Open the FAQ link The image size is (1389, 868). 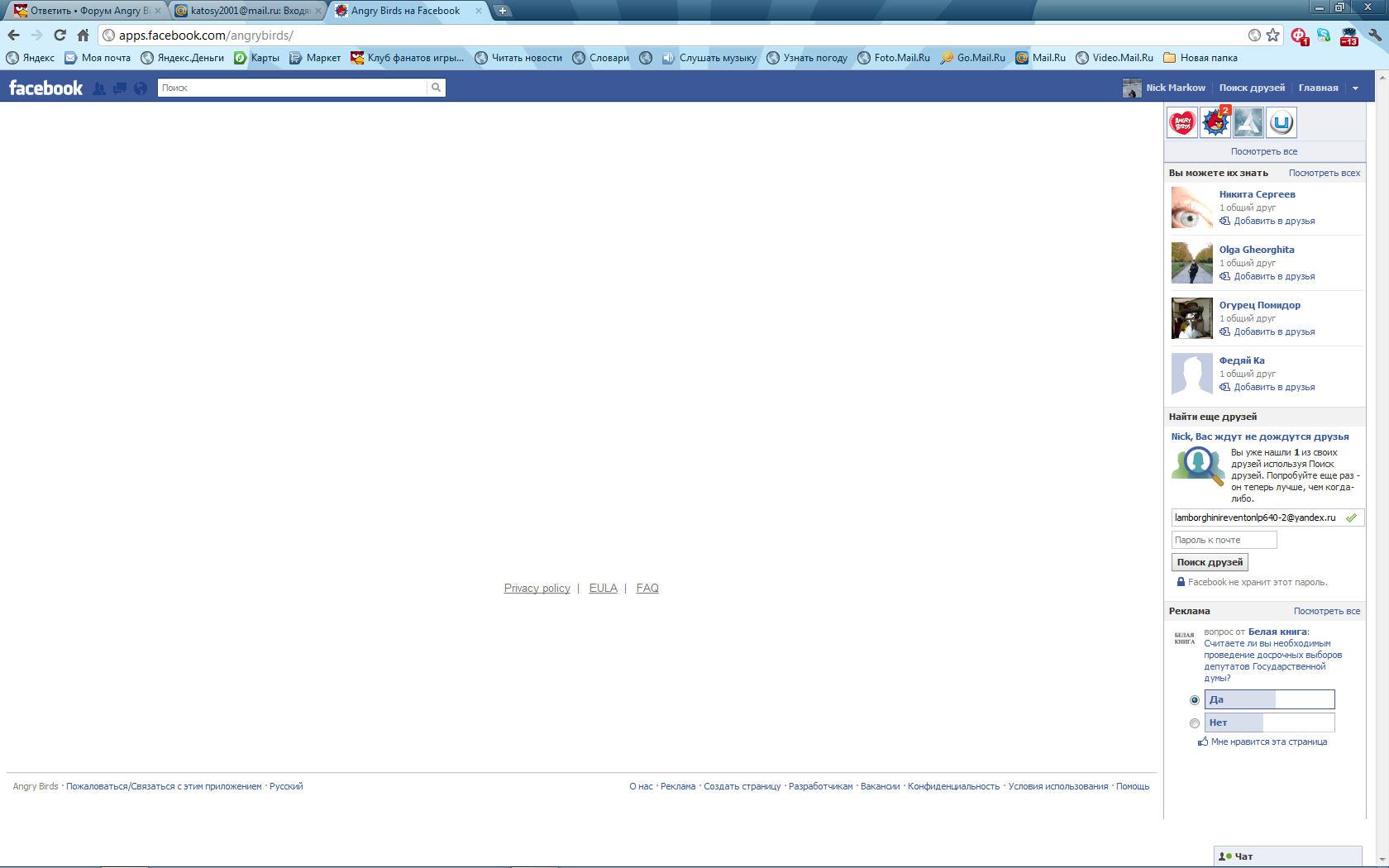pos(647,588)
